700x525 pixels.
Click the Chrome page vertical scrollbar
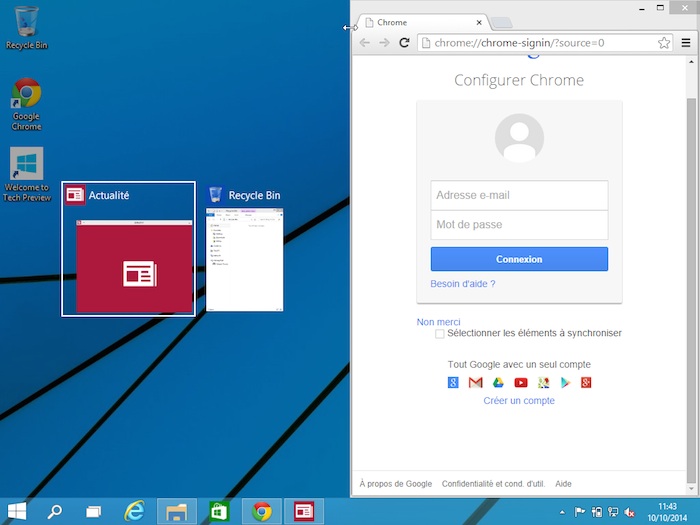691,290
